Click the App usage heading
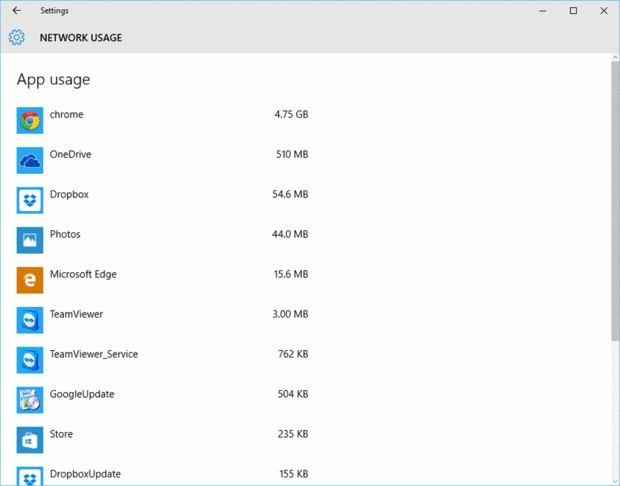 tap(53, 80)
